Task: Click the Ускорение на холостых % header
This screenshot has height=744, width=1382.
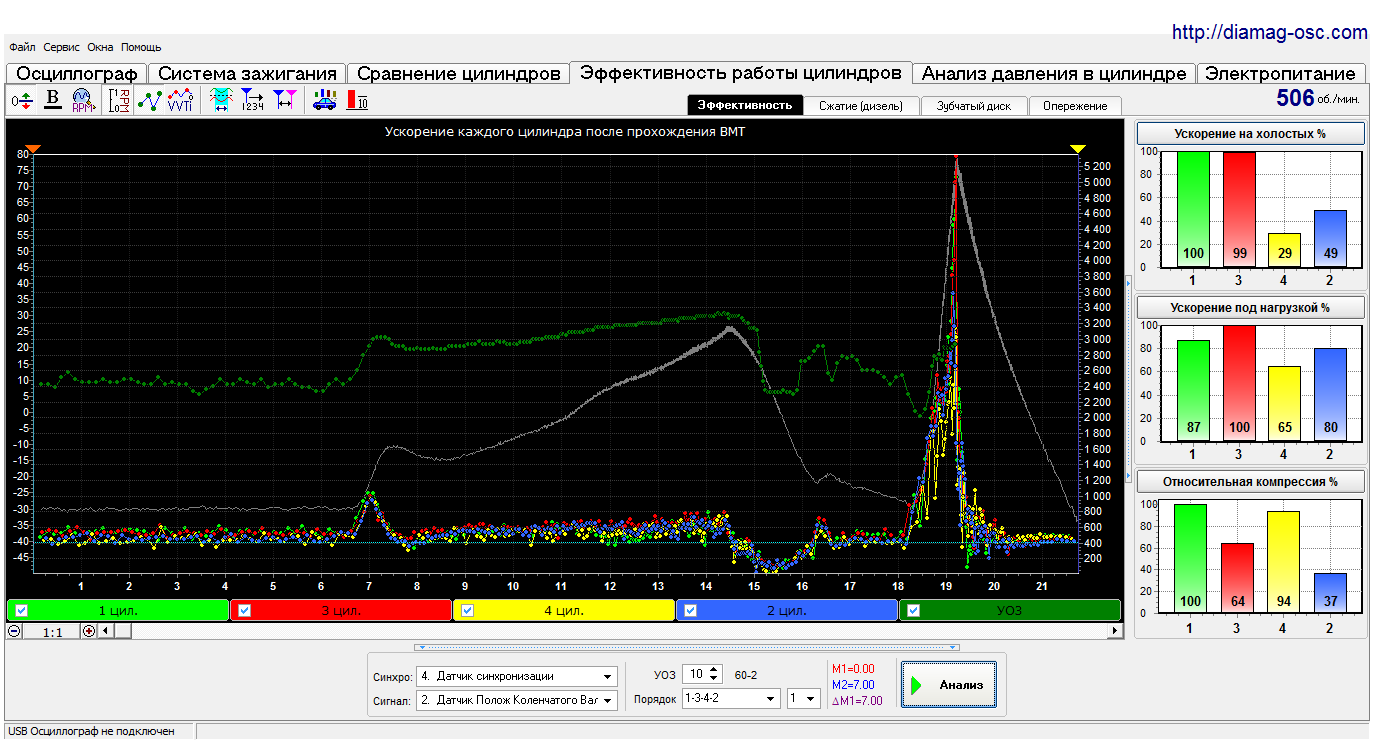Action: 1250,134
